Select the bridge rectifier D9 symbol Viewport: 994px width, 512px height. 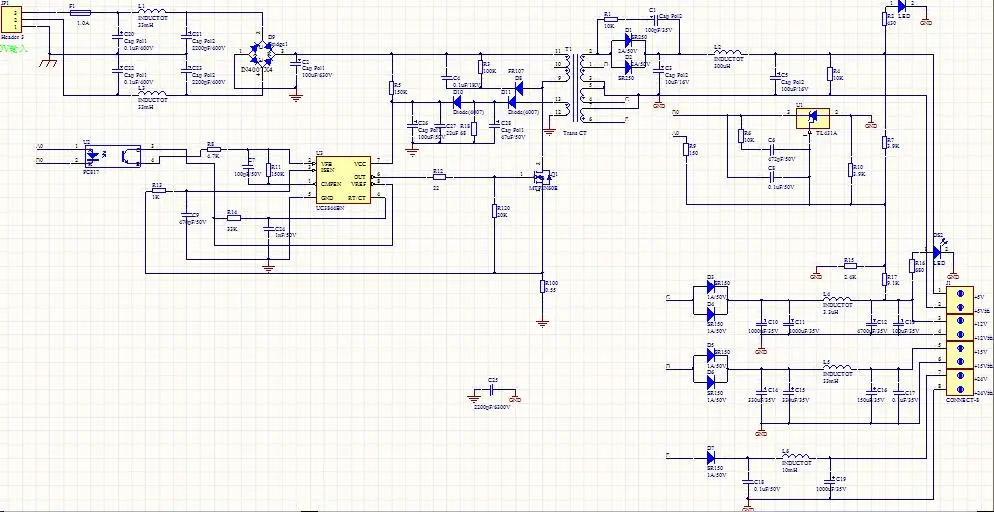(x=261, y=54)
